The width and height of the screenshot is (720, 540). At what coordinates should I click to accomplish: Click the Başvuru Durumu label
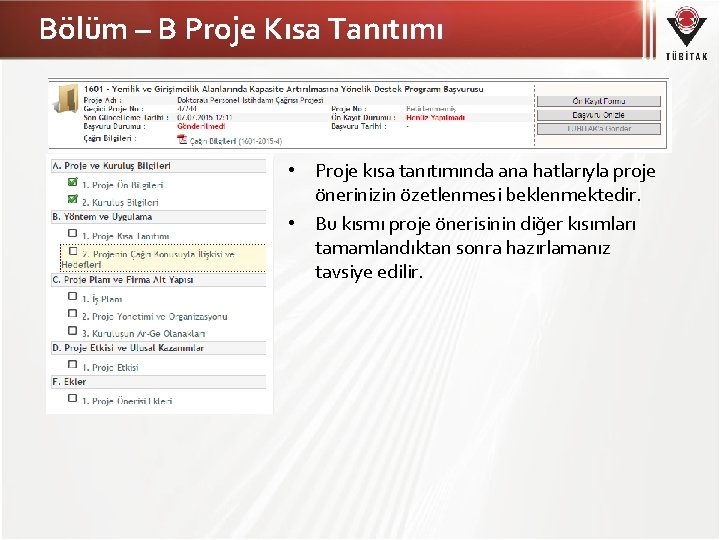[114, 126]
